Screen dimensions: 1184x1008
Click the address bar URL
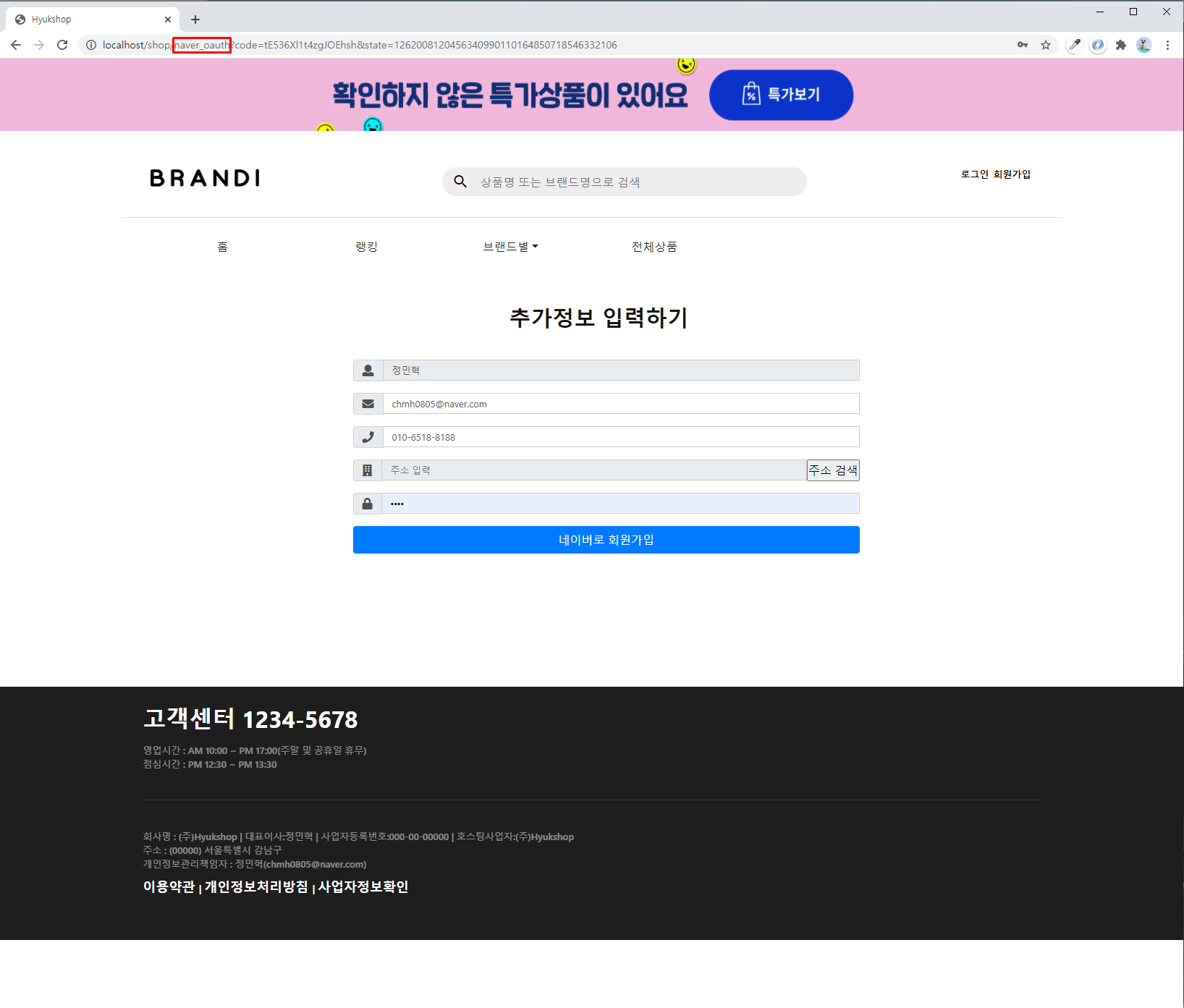360,45
